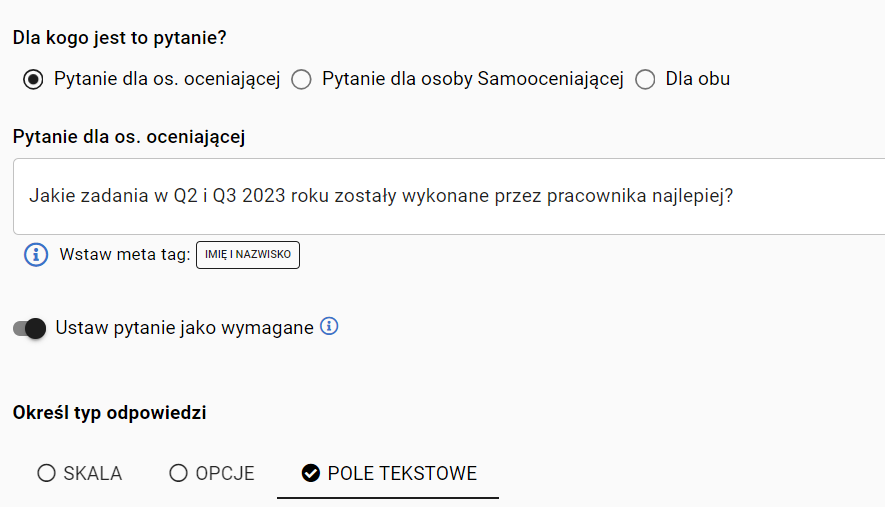
Task: Click the checkmark icon beside POLE TEKSTOWE
Action: [x=310, y=473]
